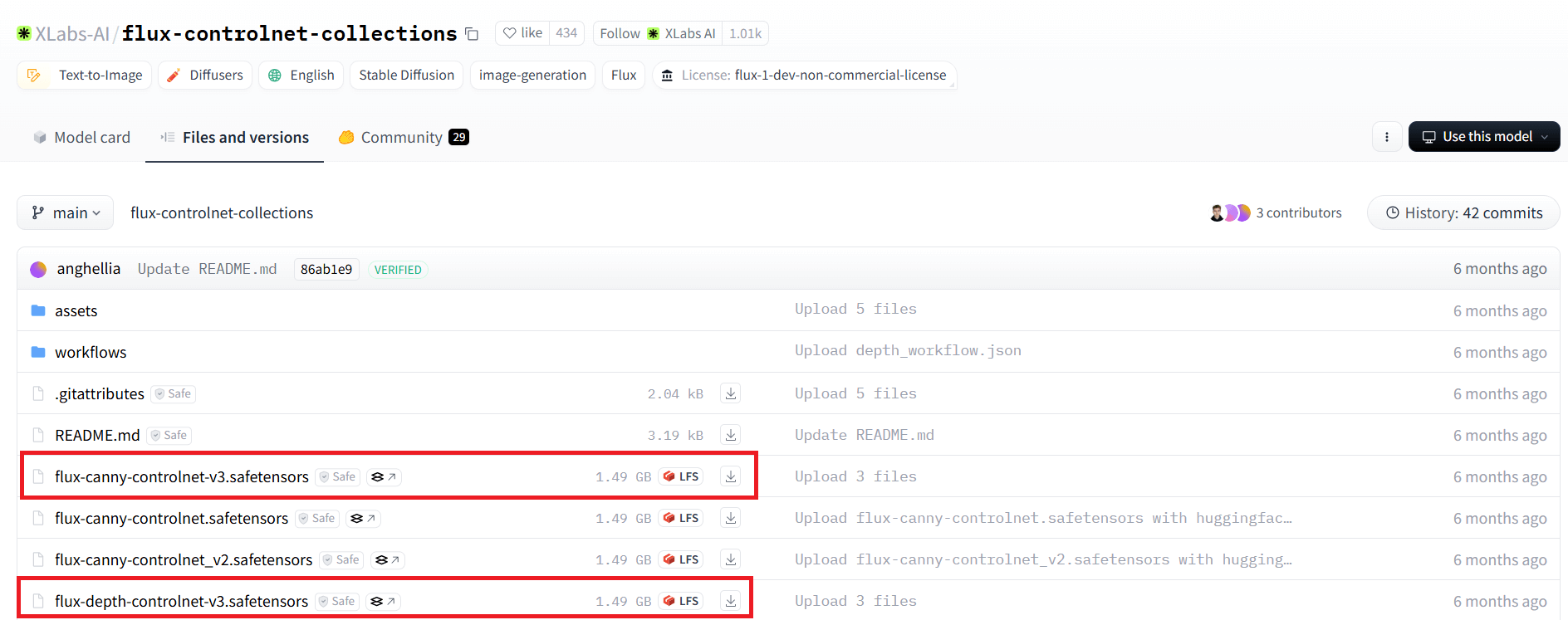Click the anghellia author avatar
This screenshot has width=1568, height=620.
pos(38,270)
